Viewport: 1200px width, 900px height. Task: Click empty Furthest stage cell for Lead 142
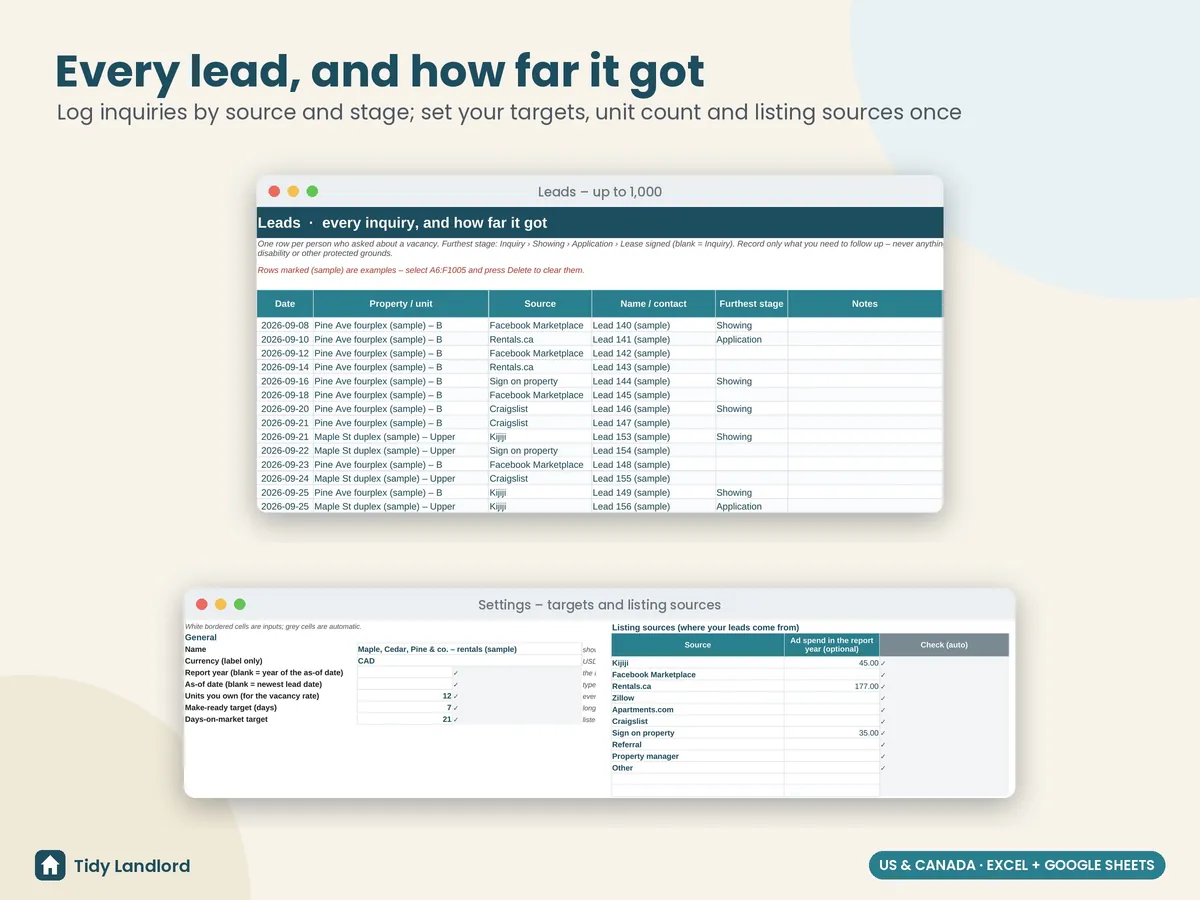tap(751, 353)
